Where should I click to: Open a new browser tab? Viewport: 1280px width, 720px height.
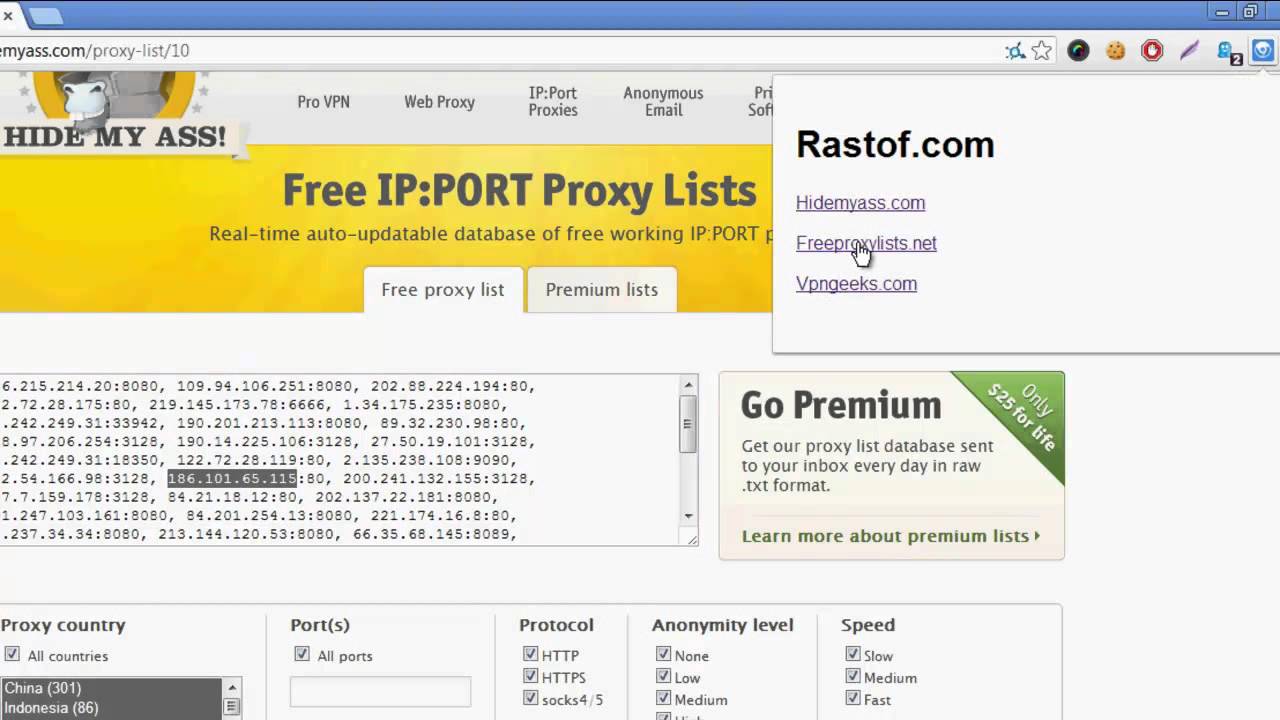pyautogui.click(x=46, y=16)
